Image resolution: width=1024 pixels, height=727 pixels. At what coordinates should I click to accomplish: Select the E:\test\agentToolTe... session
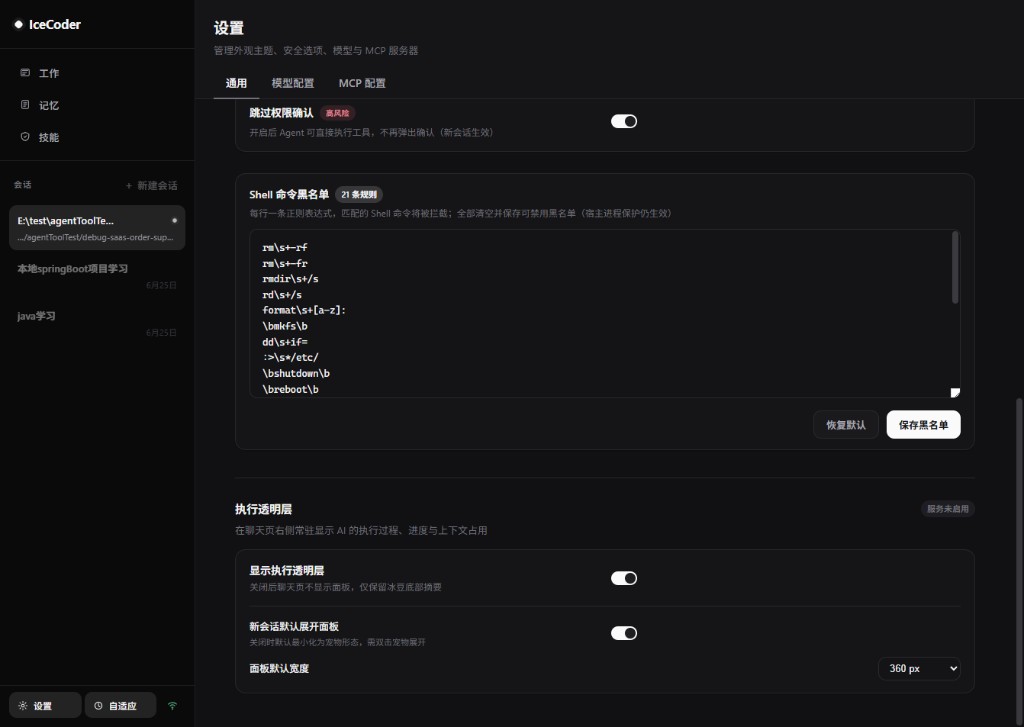click(x=97, y=227)
